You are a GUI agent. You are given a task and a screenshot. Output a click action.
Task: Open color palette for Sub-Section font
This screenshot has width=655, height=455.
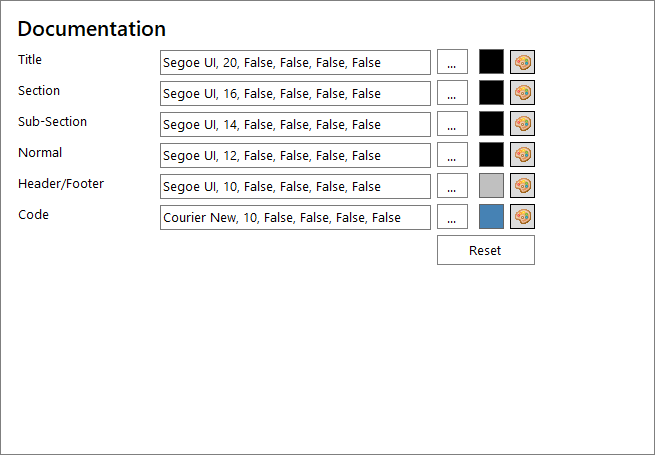[522, 124]
